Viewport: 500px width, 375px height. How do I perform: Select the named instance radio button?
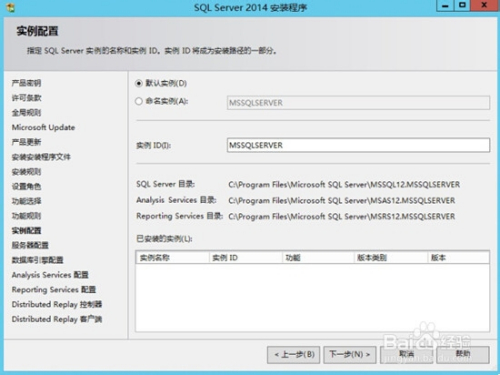click(139, 101)
